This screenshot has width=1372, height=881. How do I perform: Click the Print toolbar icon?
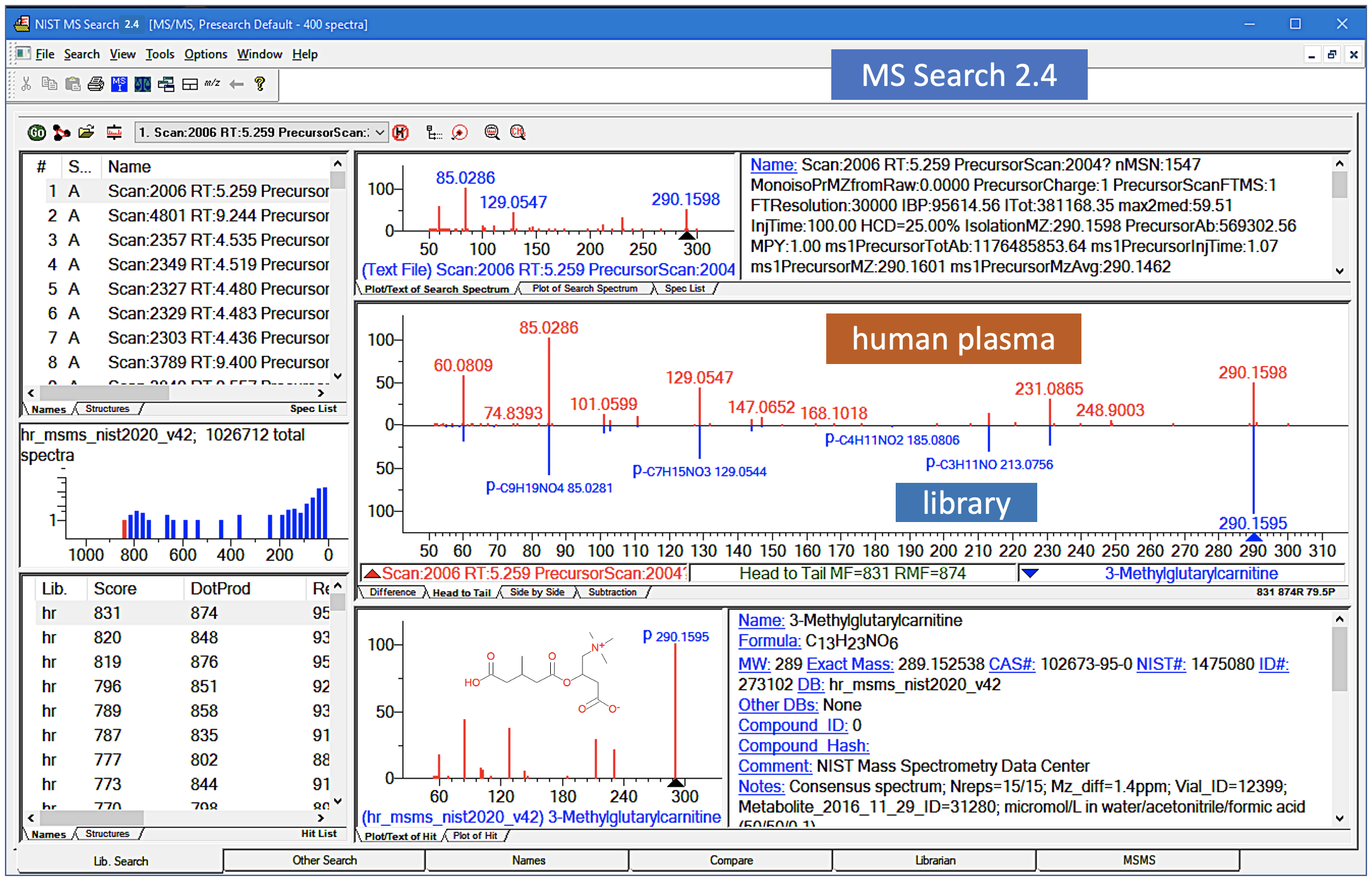(96, 83)
